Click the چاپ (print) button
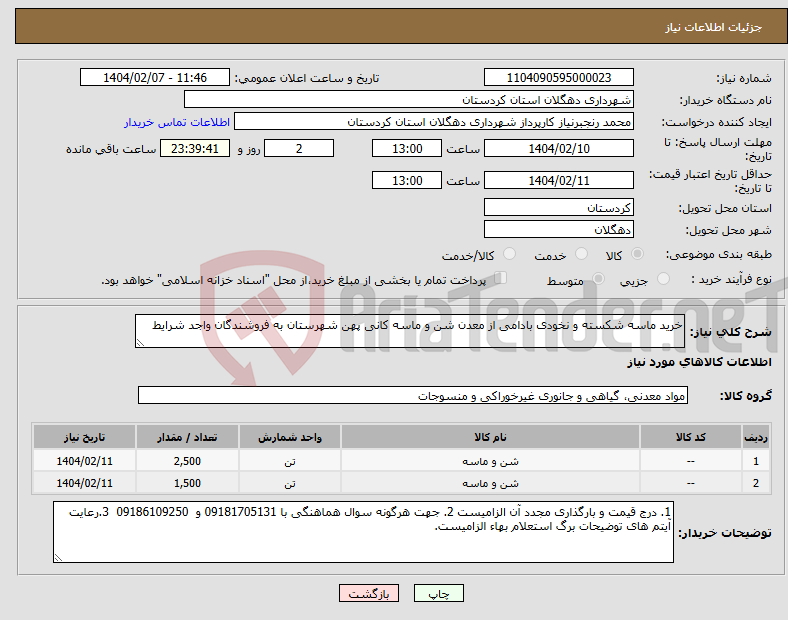 pos(438,593)
